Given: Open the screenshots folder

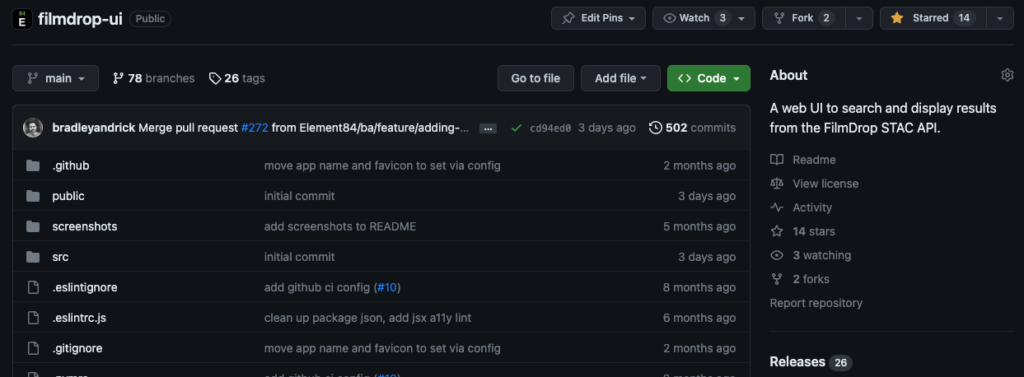Looking at the screenshot, I should click(x=85, y=227).
